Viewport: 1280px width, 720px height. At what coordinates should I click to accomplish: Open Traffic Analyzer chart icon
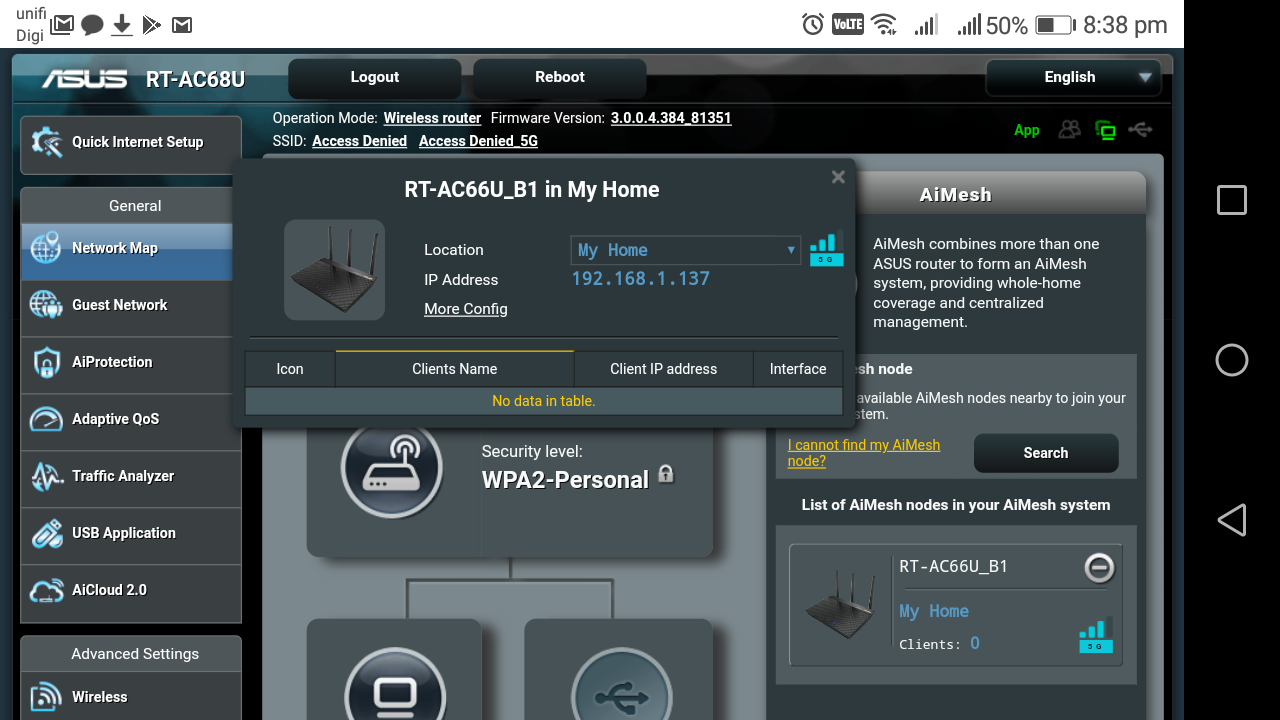47,476
